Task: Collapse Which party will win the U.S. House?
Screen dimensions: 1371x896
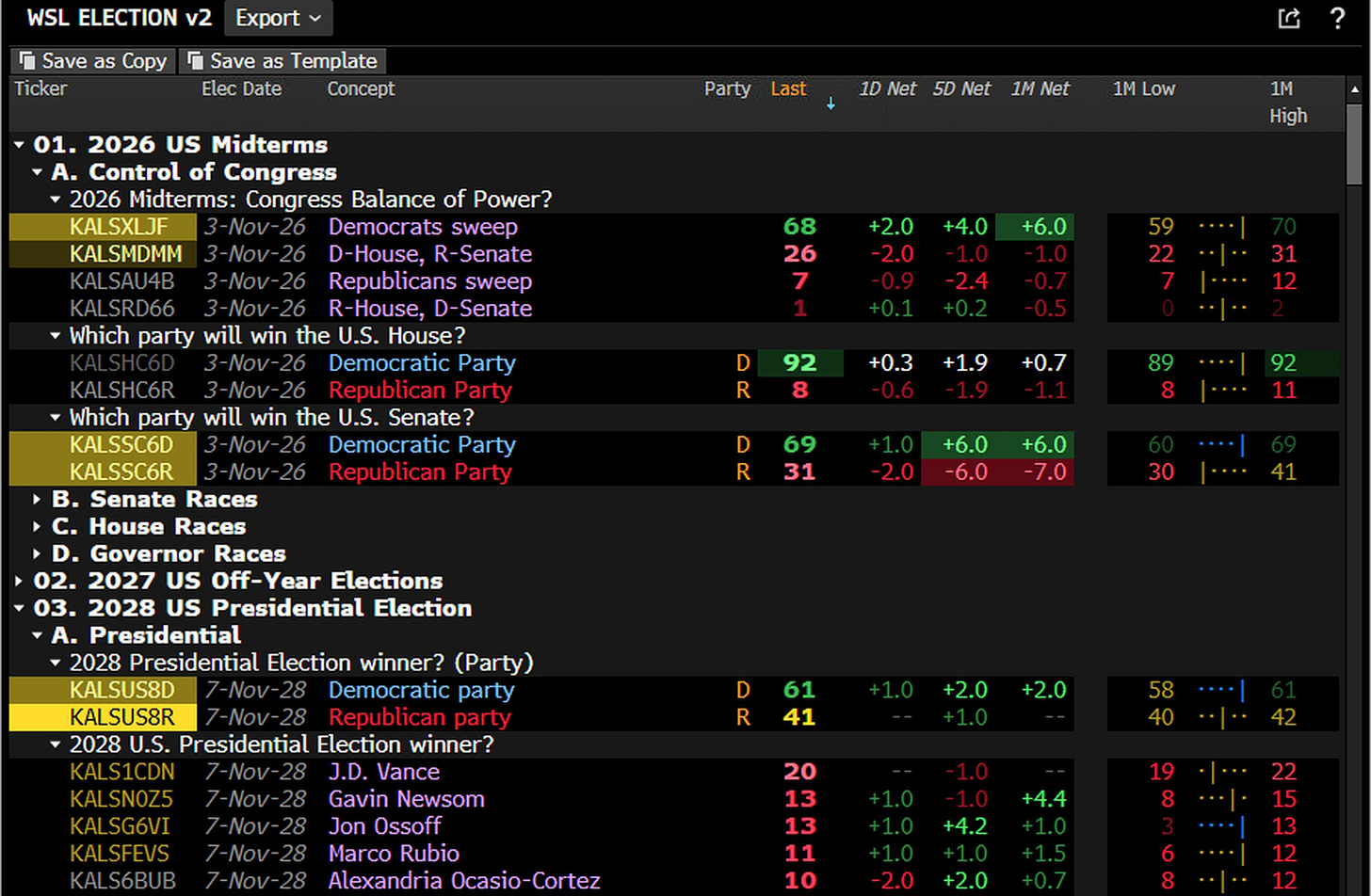Action: (x=56, y=336)
